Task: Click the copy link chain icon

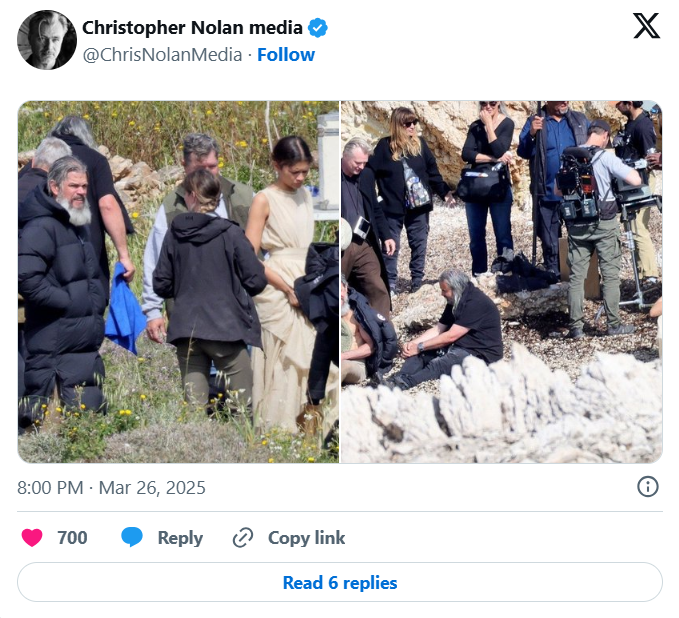Action: [x=242, y=538]
